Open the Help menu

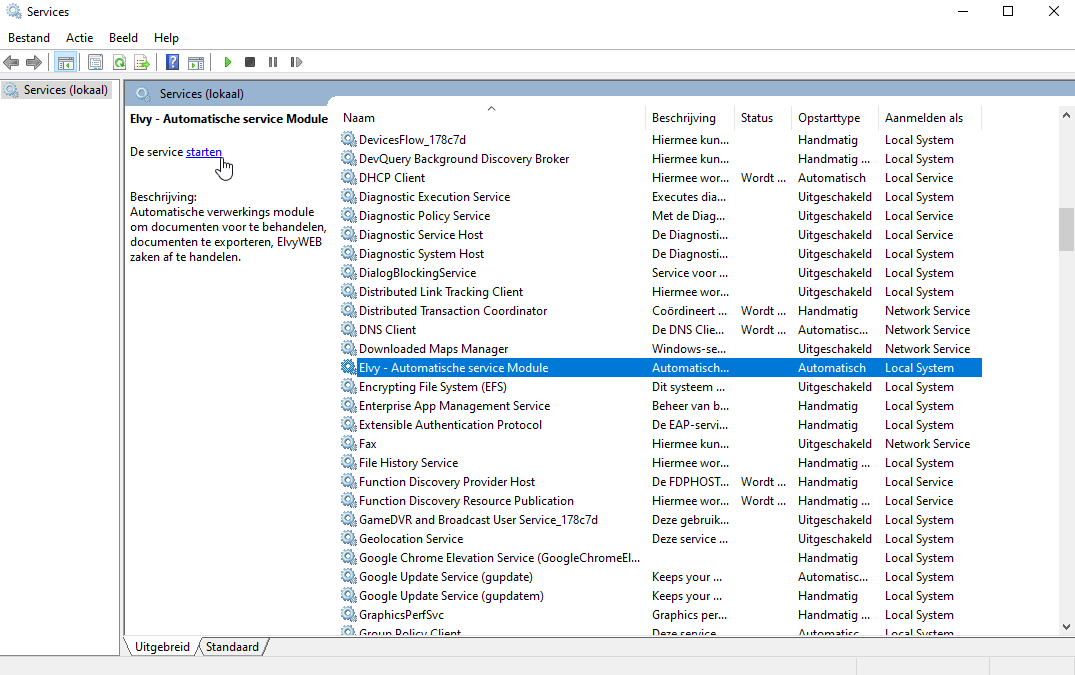tap(166, 38)
